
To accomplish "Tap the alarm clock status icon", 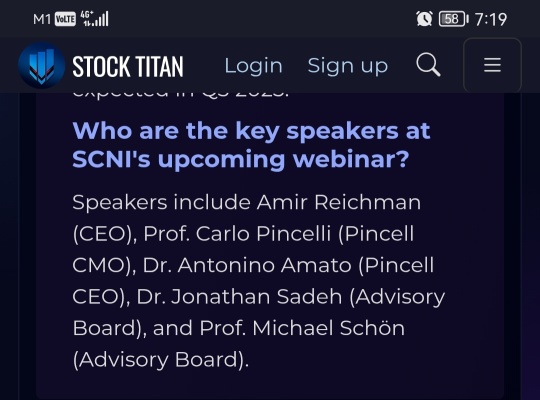I will coord(424,19).
